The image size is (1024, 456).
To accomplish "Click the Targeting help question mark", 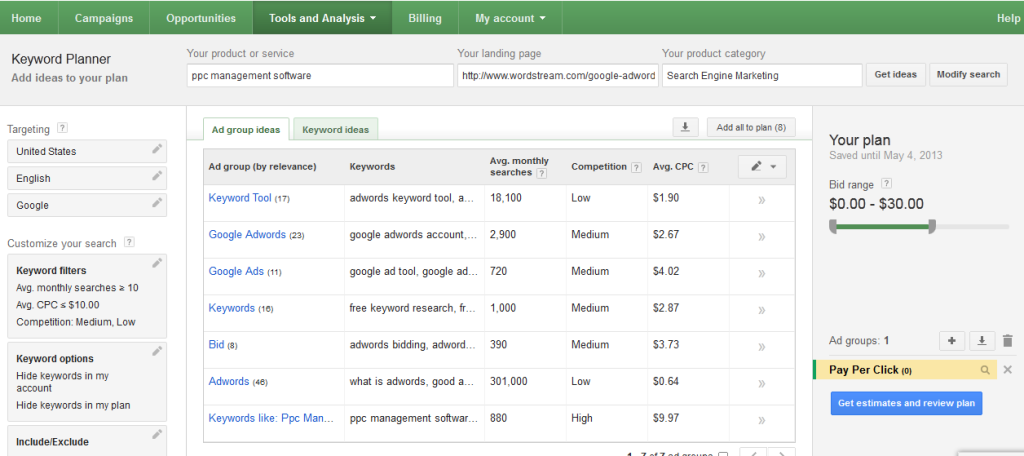I will (62, 128).
